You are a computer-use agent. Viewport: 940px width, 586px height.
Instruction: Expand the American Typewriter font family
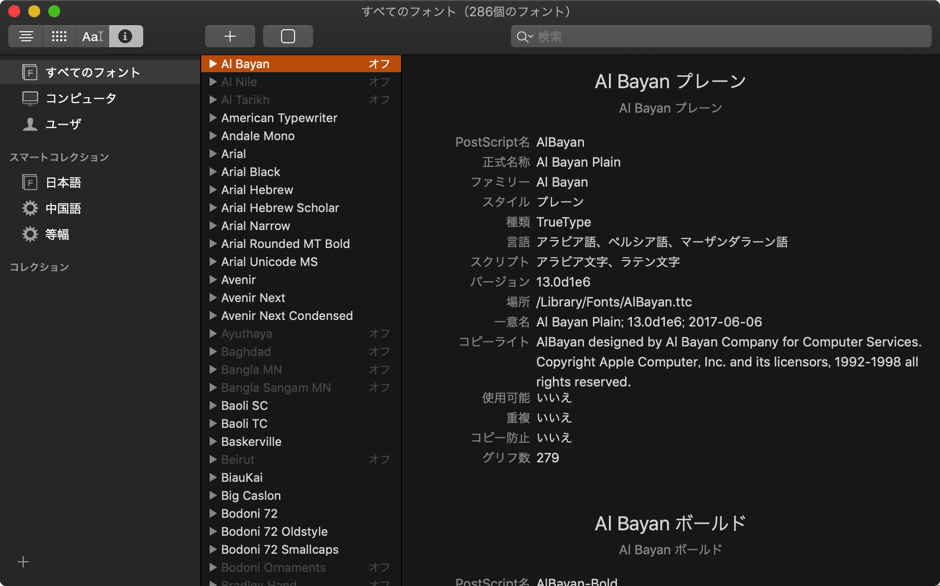(213, 118)
